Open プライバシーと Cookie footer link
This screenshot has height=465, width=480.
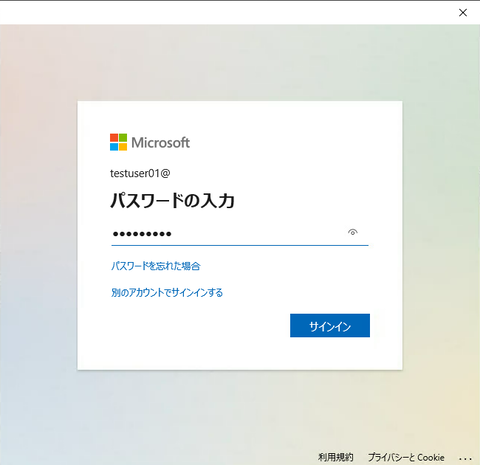point(406,457)
